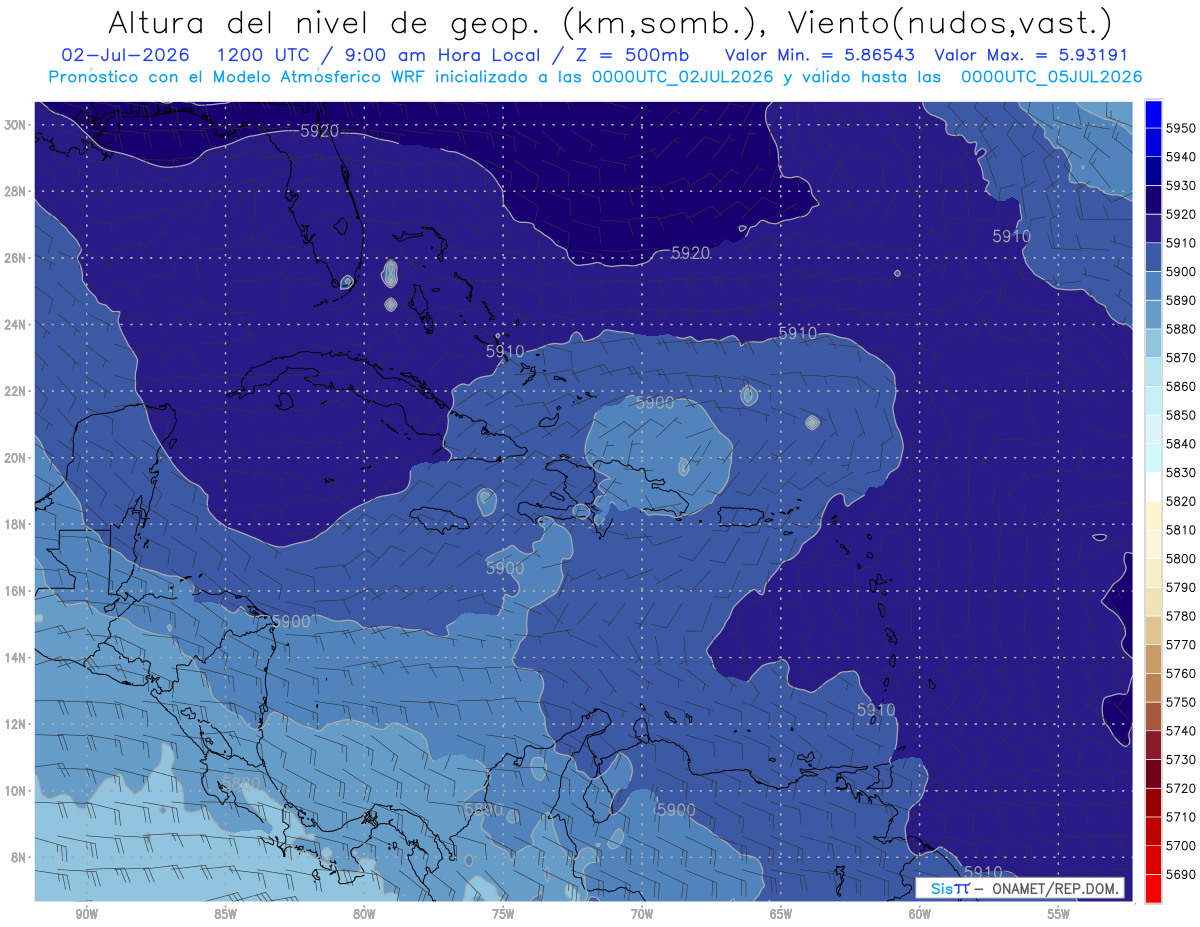Click the '14N' latitude label
Viewport: 1200px width, 927px height.
(15, 657)
